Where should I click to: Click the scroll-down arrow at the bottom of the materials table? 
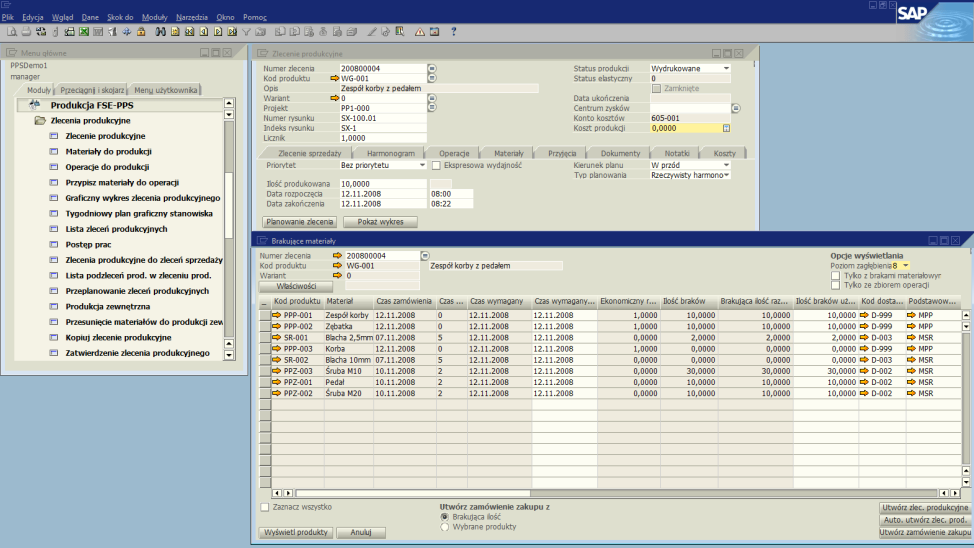point(966,482)
